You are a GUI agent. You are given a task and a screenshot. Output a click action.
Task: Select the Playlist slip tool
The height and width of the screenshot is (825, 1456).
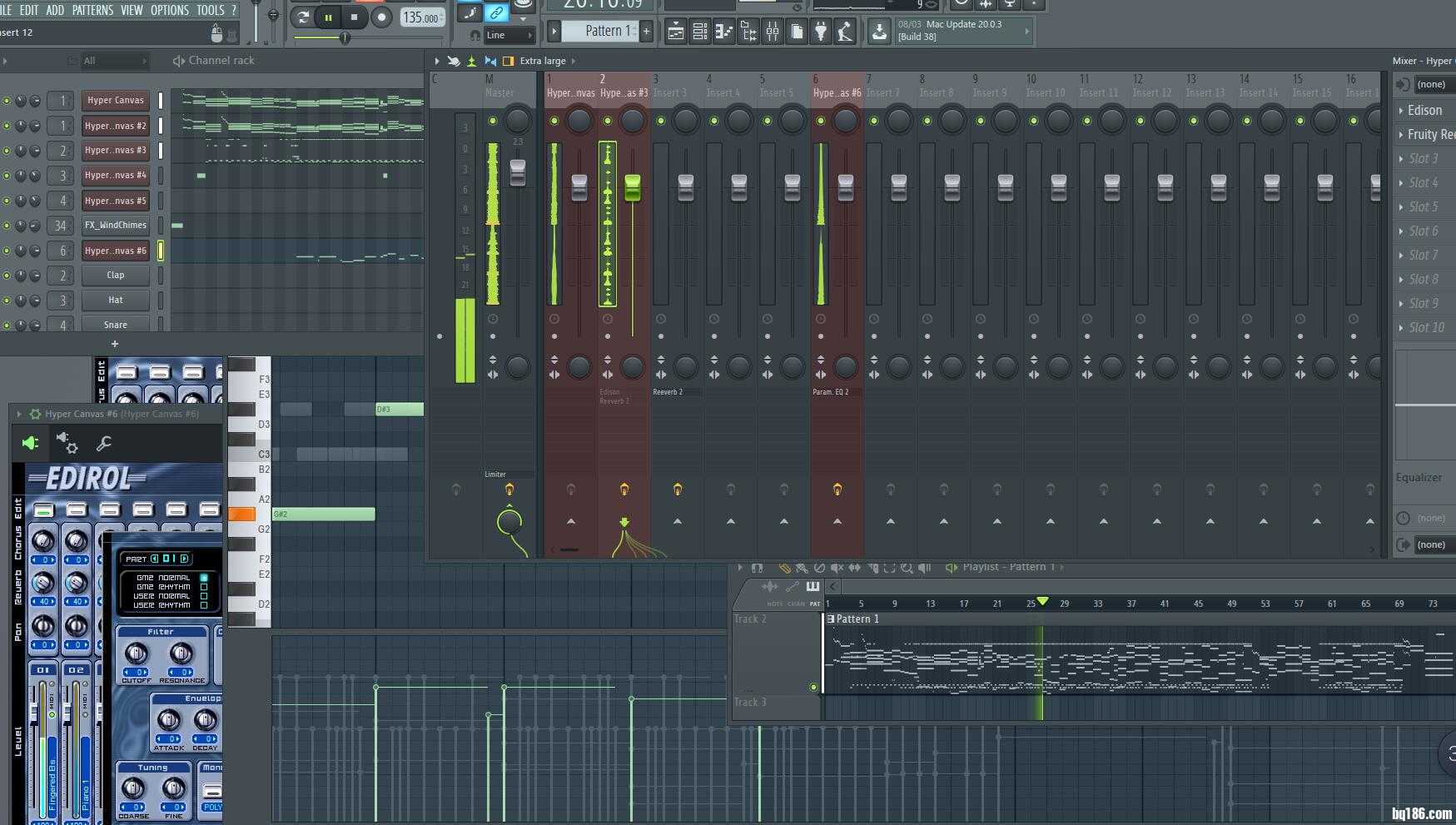tap(855, 568)
